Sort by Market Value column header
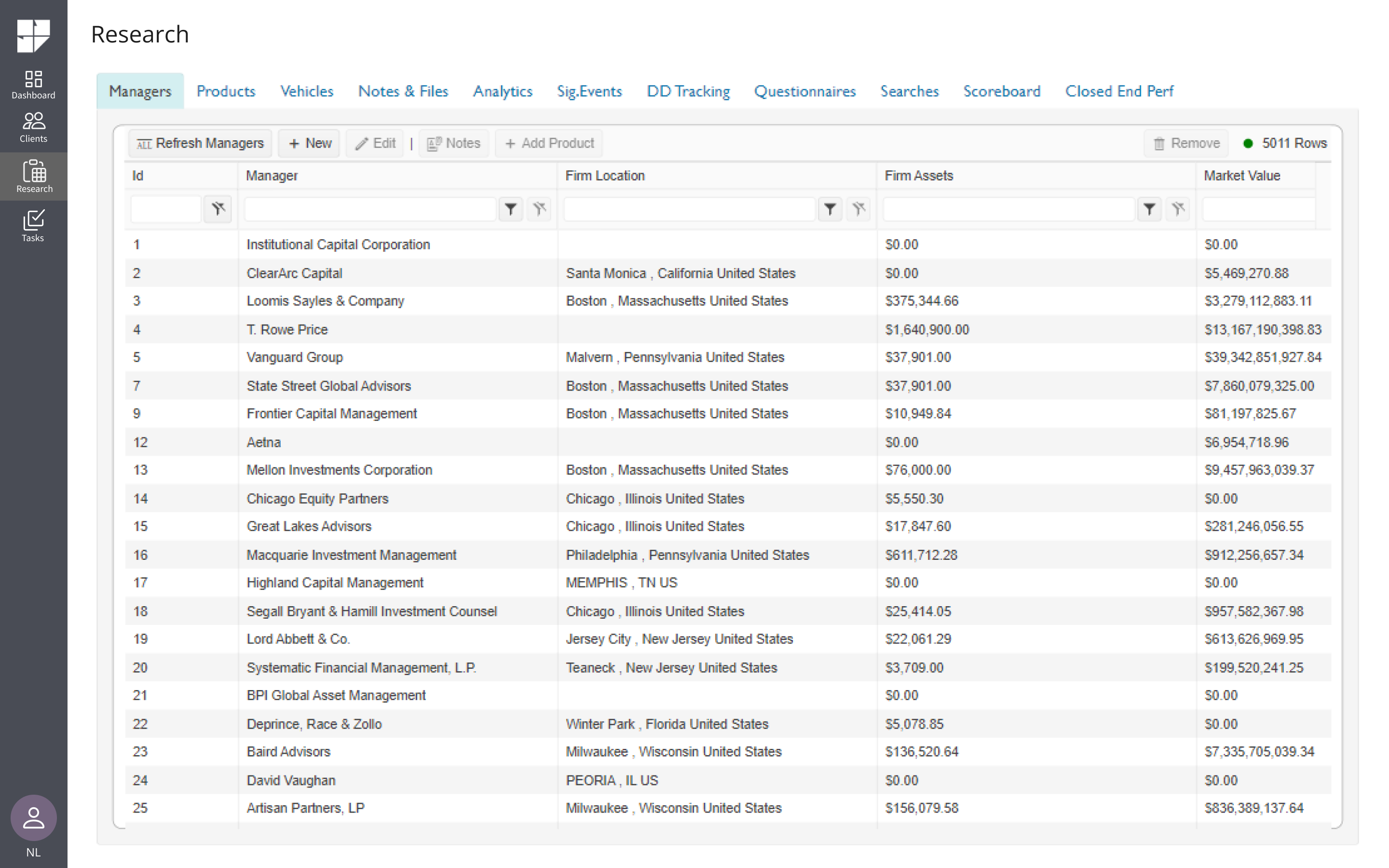This screenshot has width=1389, height=868. (x=1256, y=176)
